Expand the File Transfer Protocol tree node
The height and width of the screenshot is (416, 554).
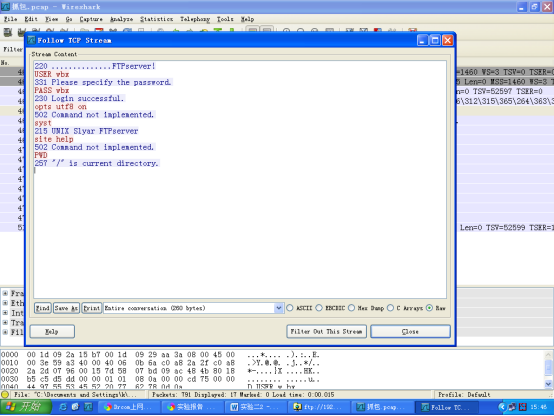pos(5,332)
